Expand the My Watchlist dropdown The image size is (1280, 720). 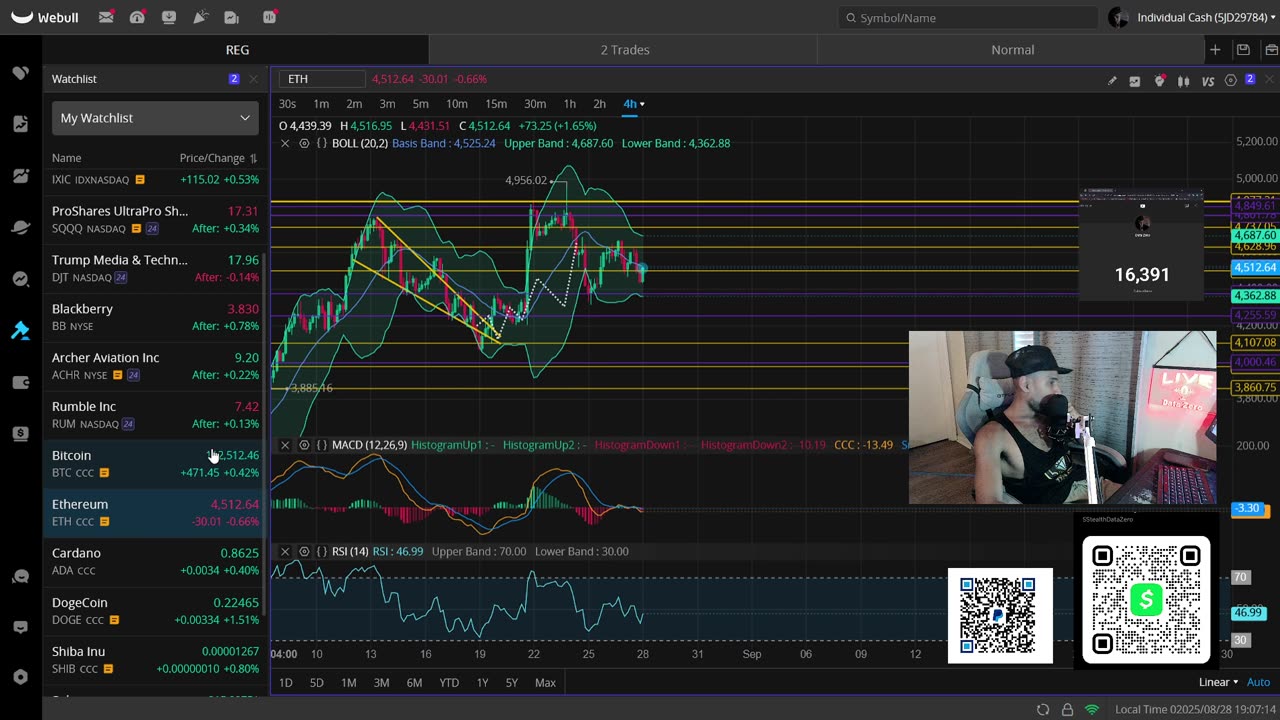(x=155, y=118)
